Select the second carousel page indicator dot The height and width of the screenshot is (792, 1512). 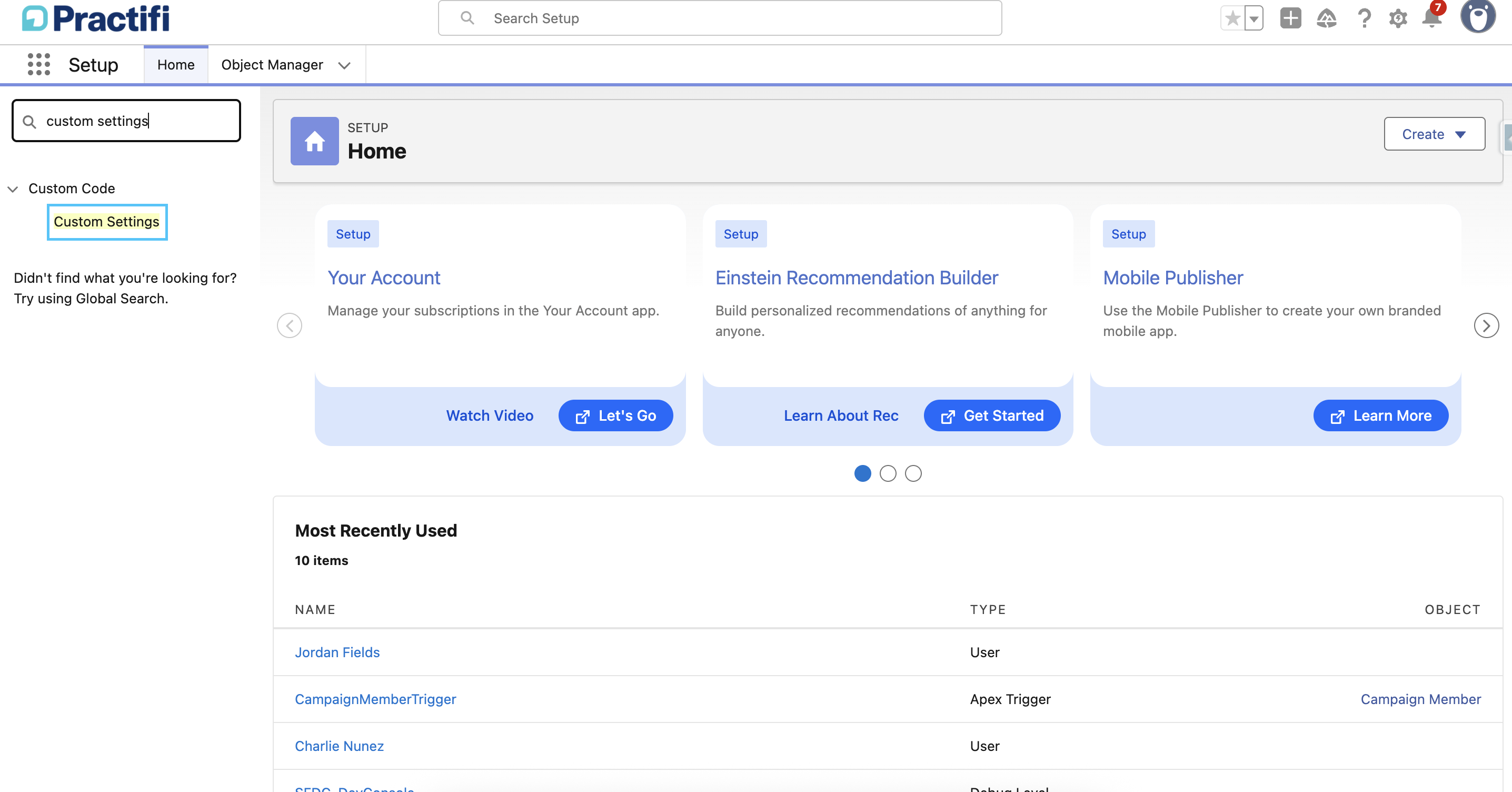click(x=888, y=474)
